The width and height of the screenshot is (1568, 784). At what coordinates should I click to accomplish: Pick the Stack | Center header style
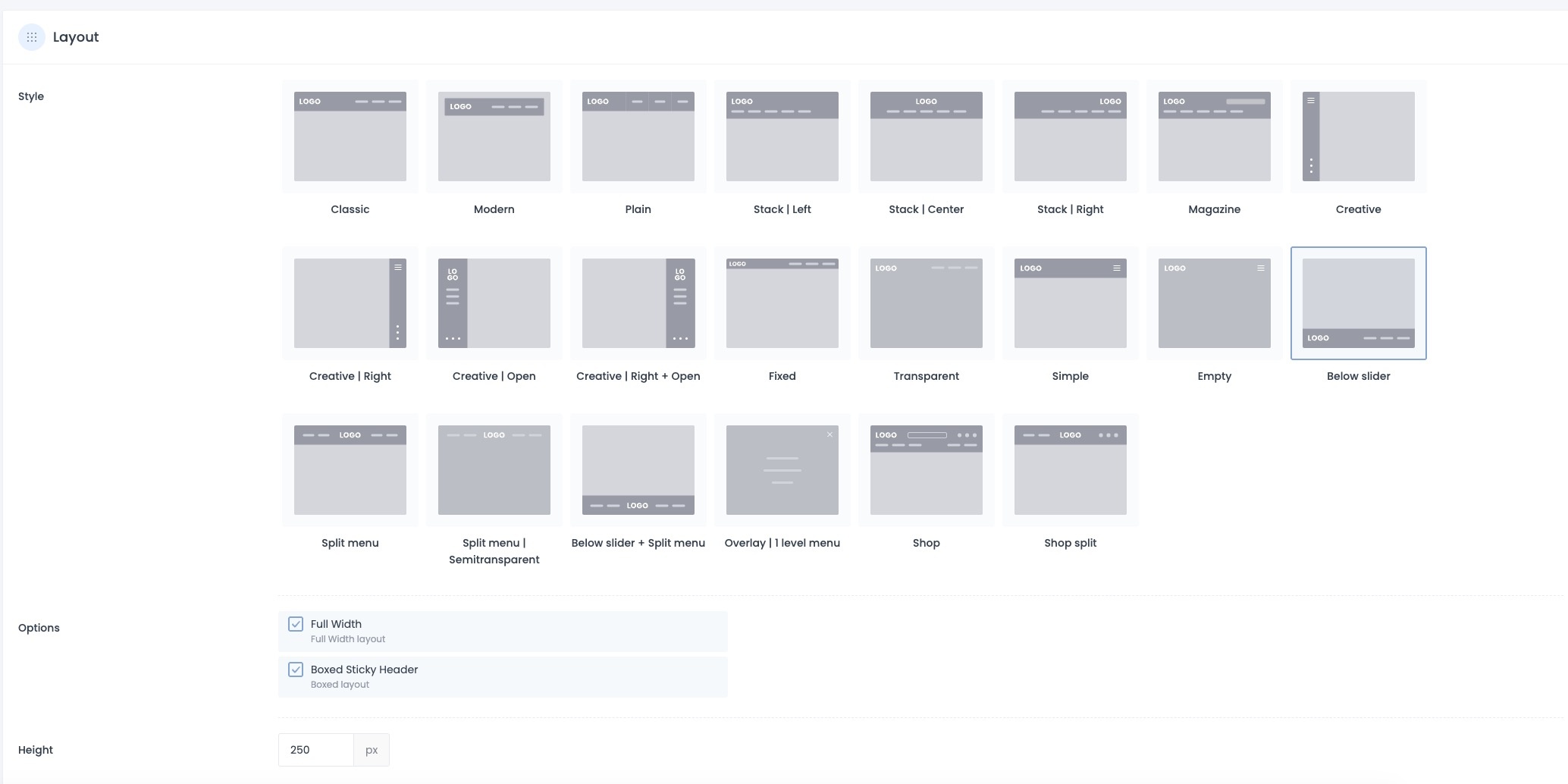coord(926,136)
